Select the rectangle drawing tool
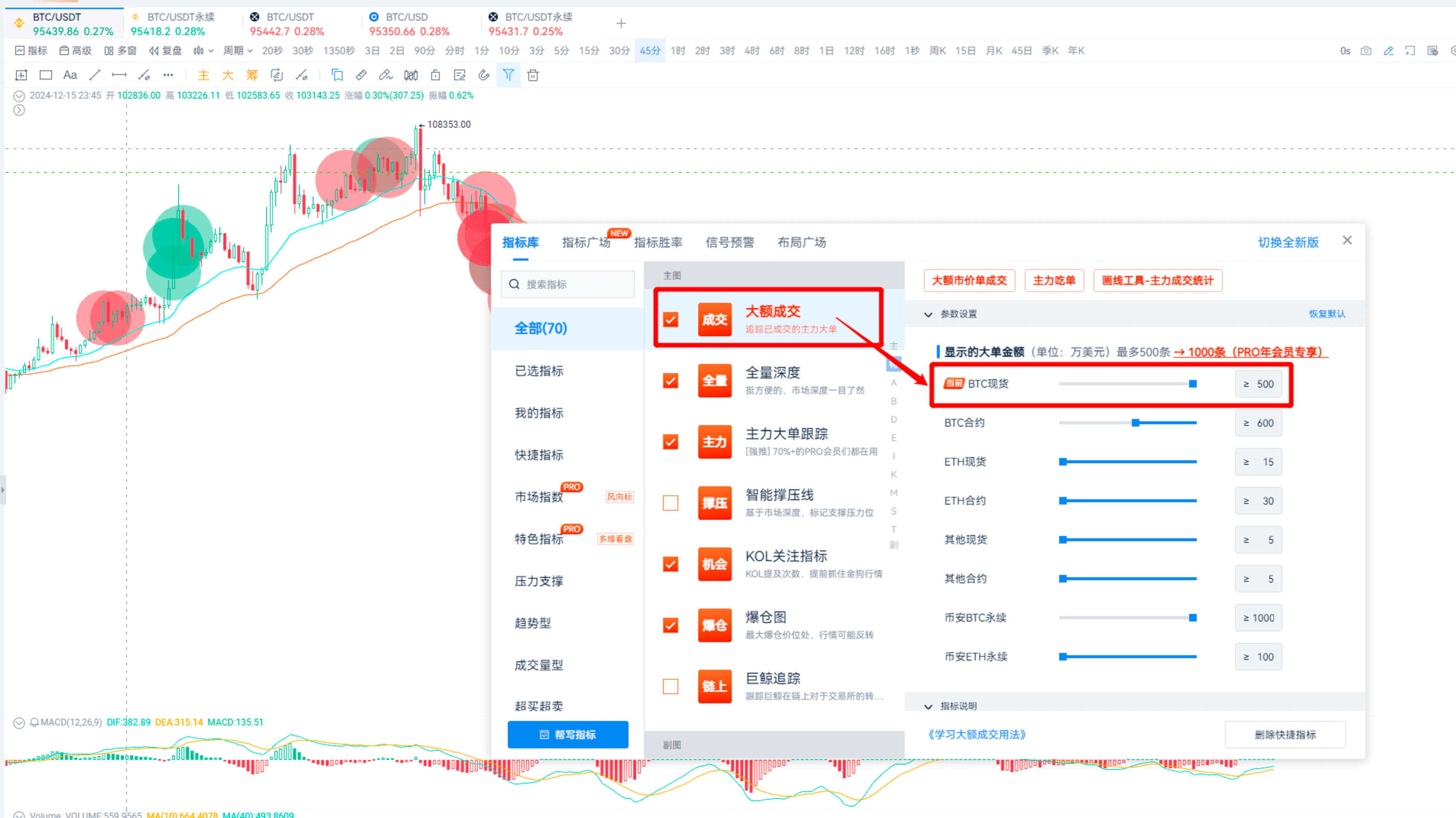This screenshot has width=1456, height=818. (46, 75)
